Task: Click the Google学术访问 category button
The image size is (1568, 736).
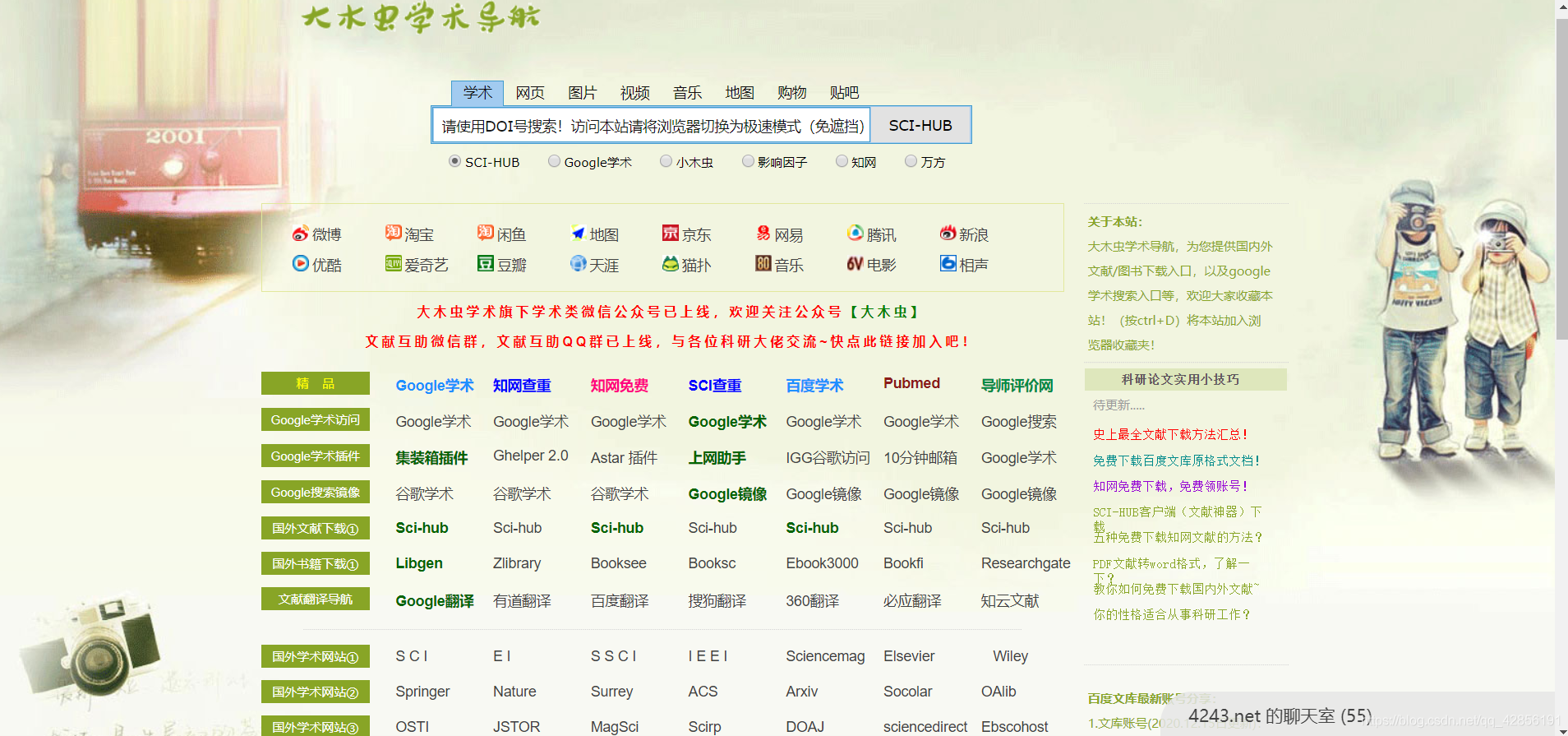Action: (316, 419)
